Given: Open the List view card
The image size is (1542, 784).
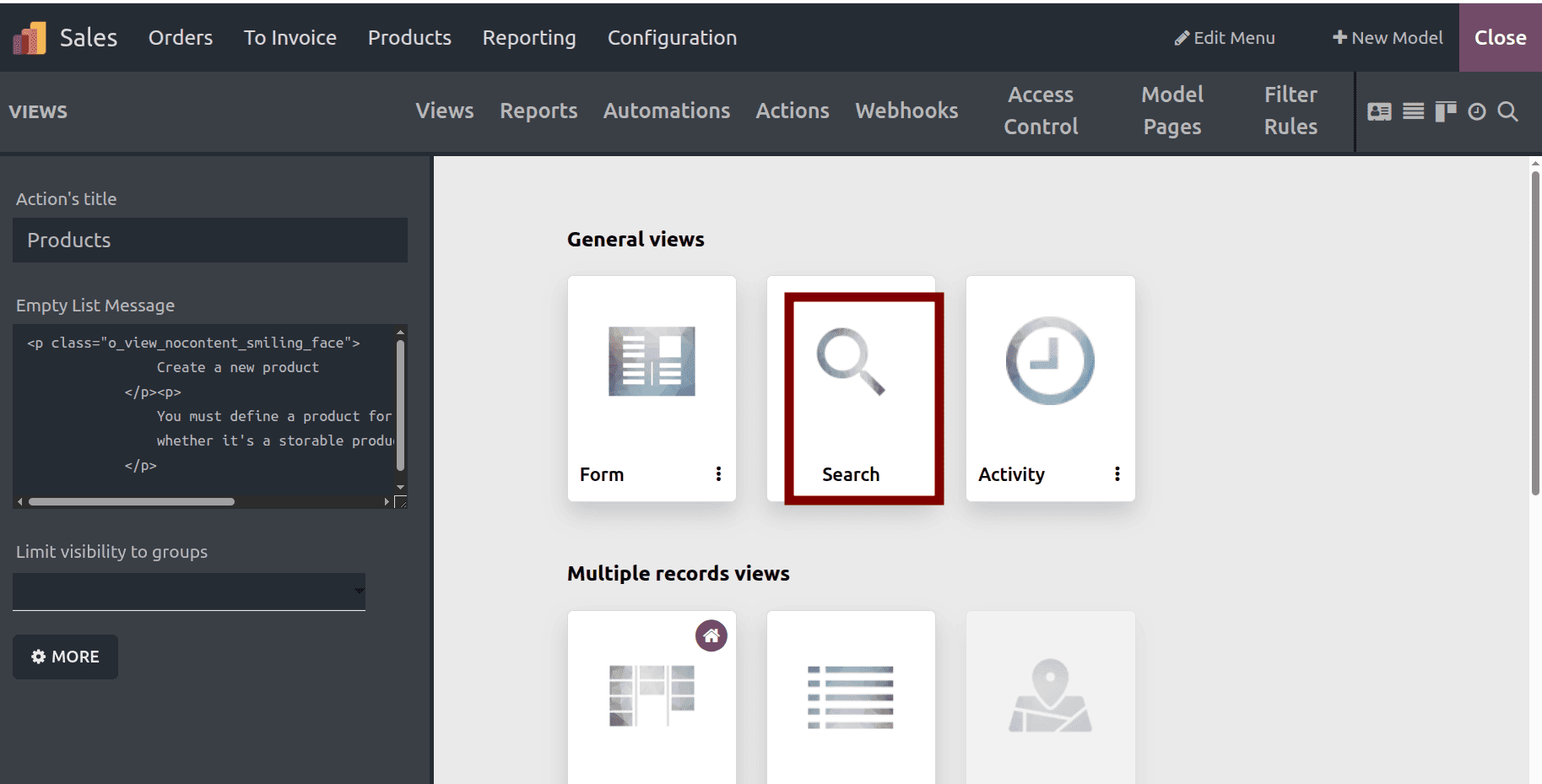Looking at the screenshot, I should pos(851,697).
